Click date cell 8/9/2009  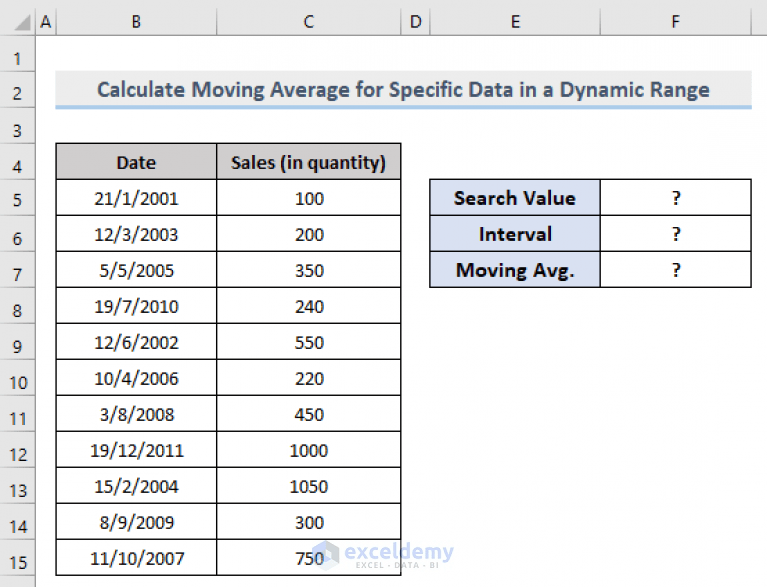tap(136, 521)
